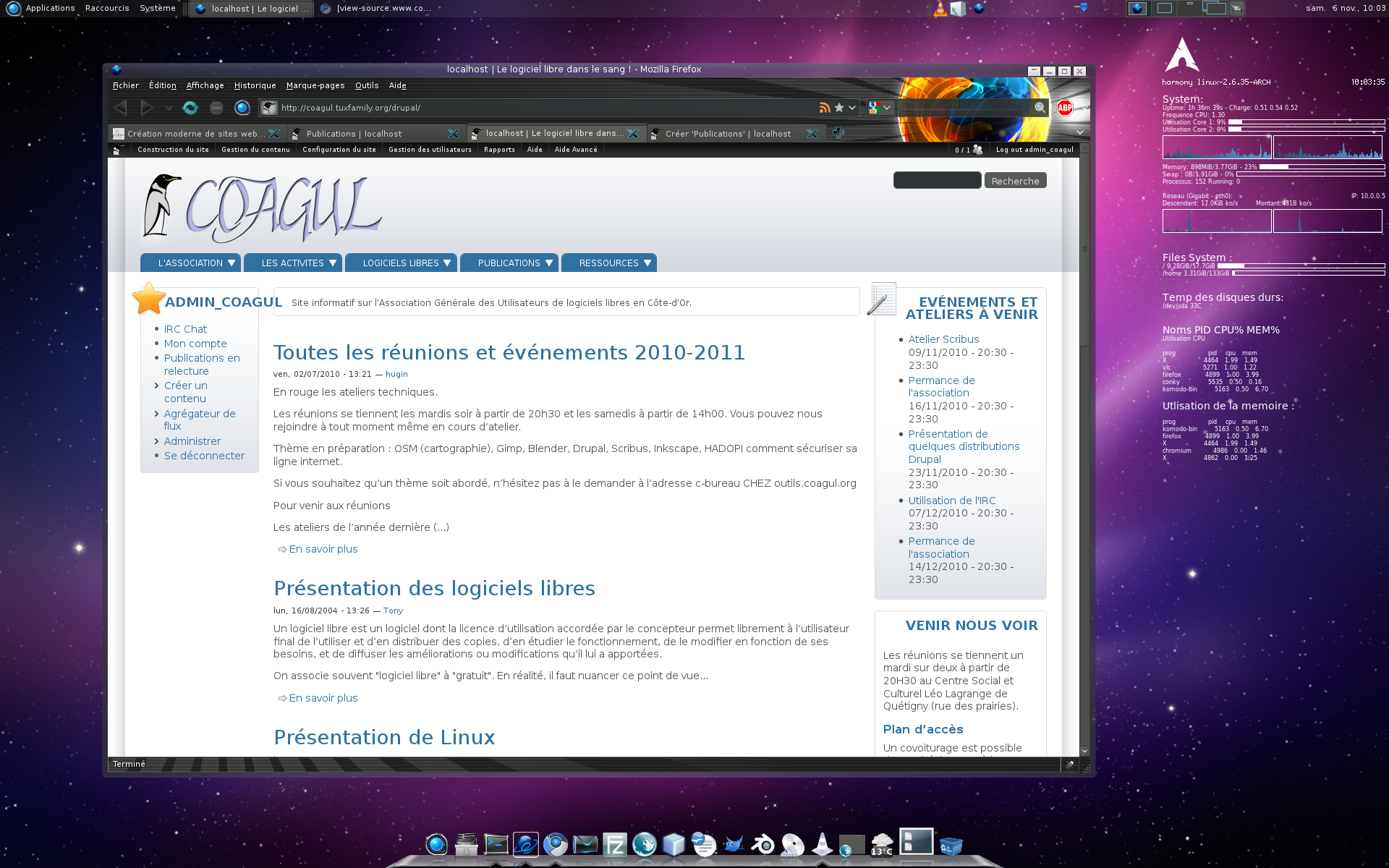Image resolution: width=1389 pixels, height=868 pixels.
Task: Launch Blender from the dock
Action: click(763, 844)
